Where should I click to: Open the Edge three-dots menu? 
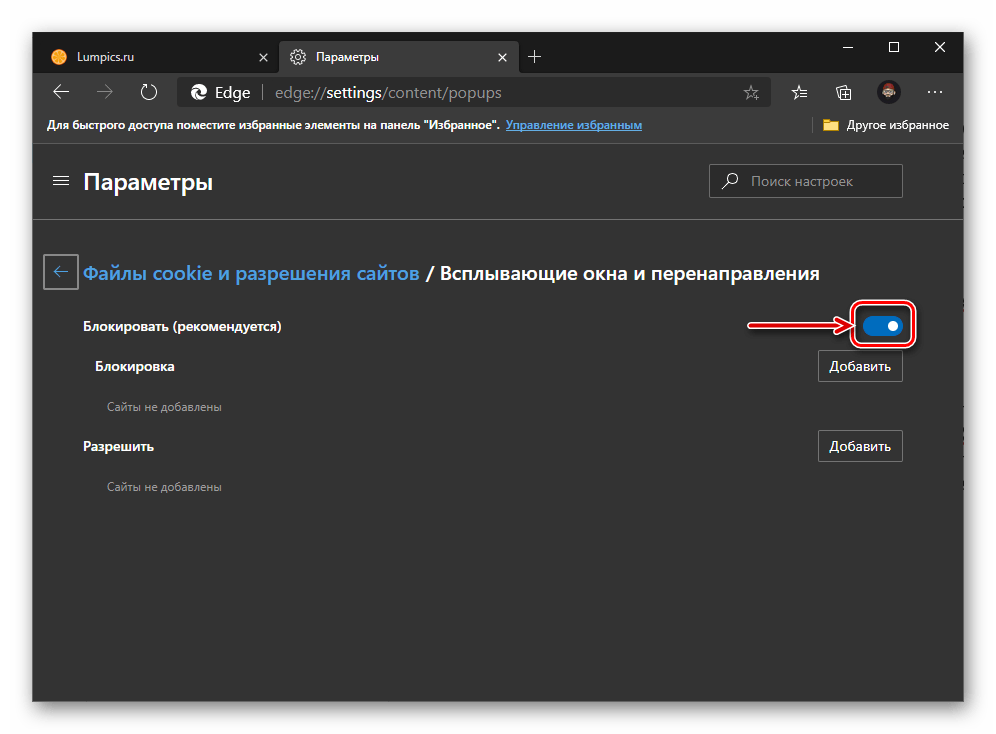[x=935, y=93]
